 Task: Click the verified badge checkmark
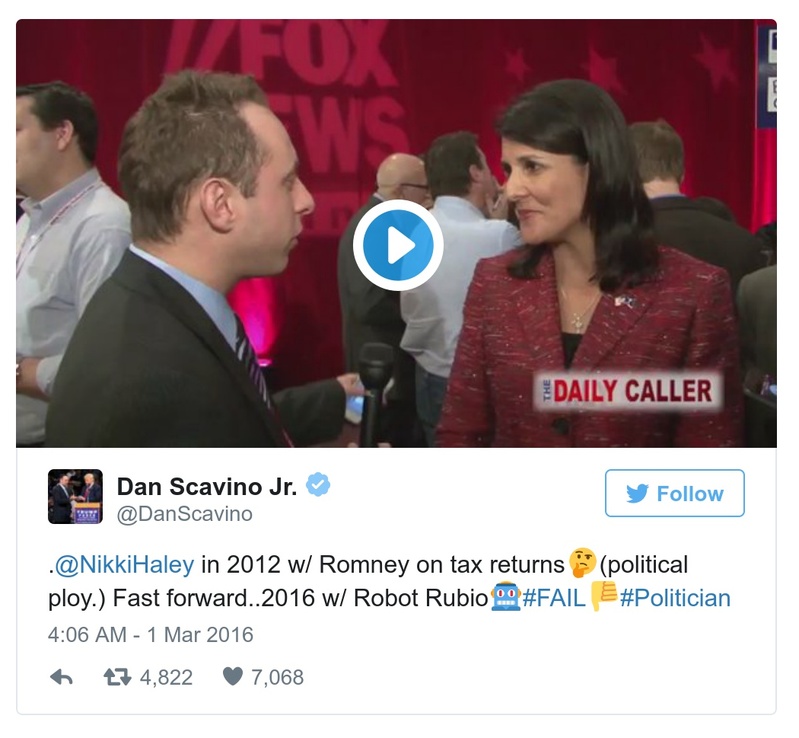coord(318,484)
